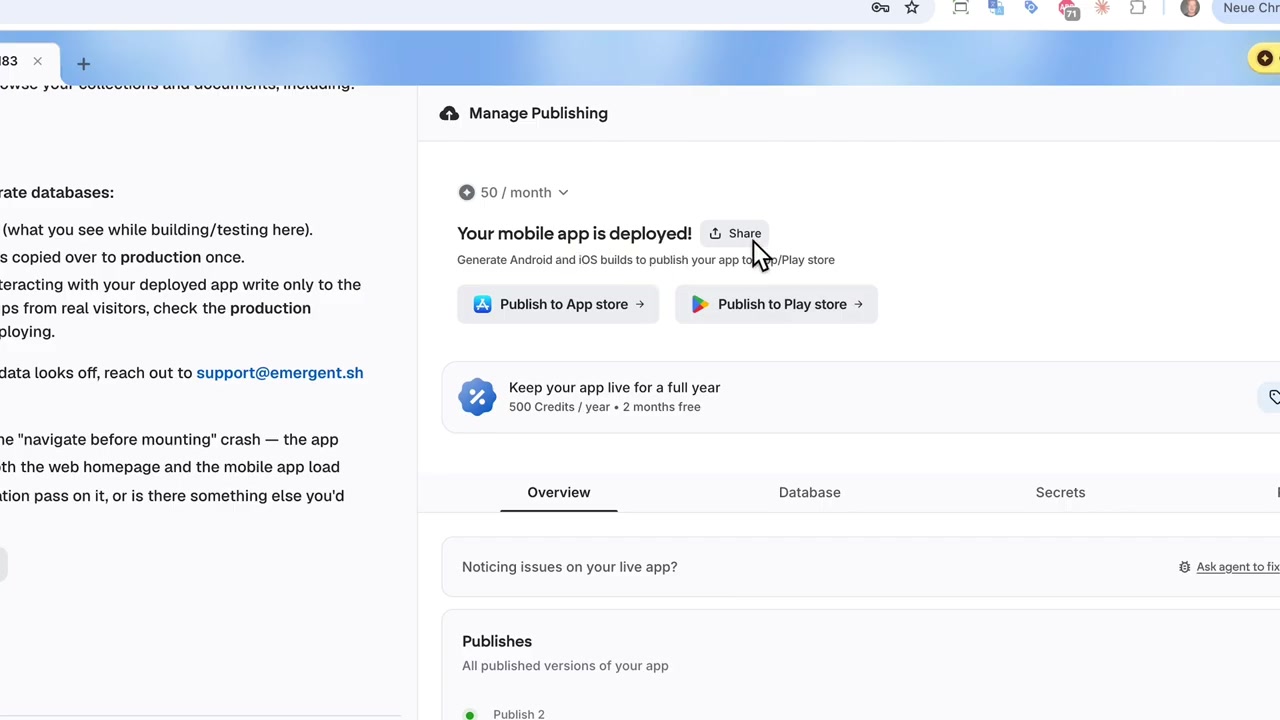Switch to the Overview tab
This screenshot has height=720, width=1280.
click(559, 492)
